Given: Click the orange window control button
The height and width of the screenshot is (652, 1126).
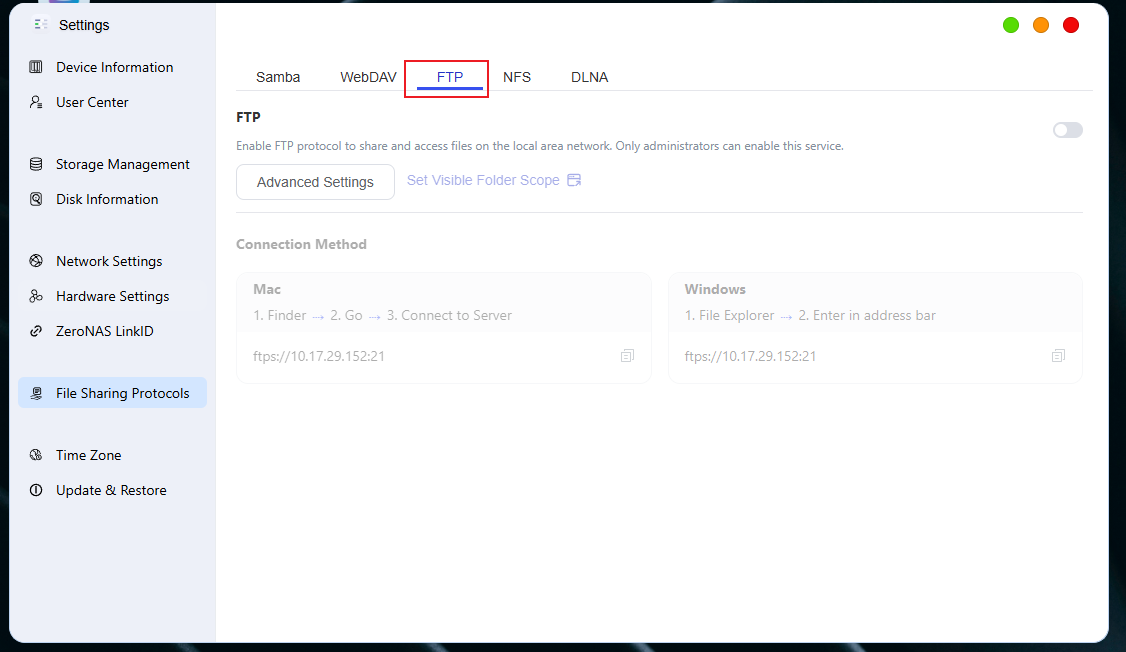Looking at the screenshot, I should click(x=1041, y=25).
